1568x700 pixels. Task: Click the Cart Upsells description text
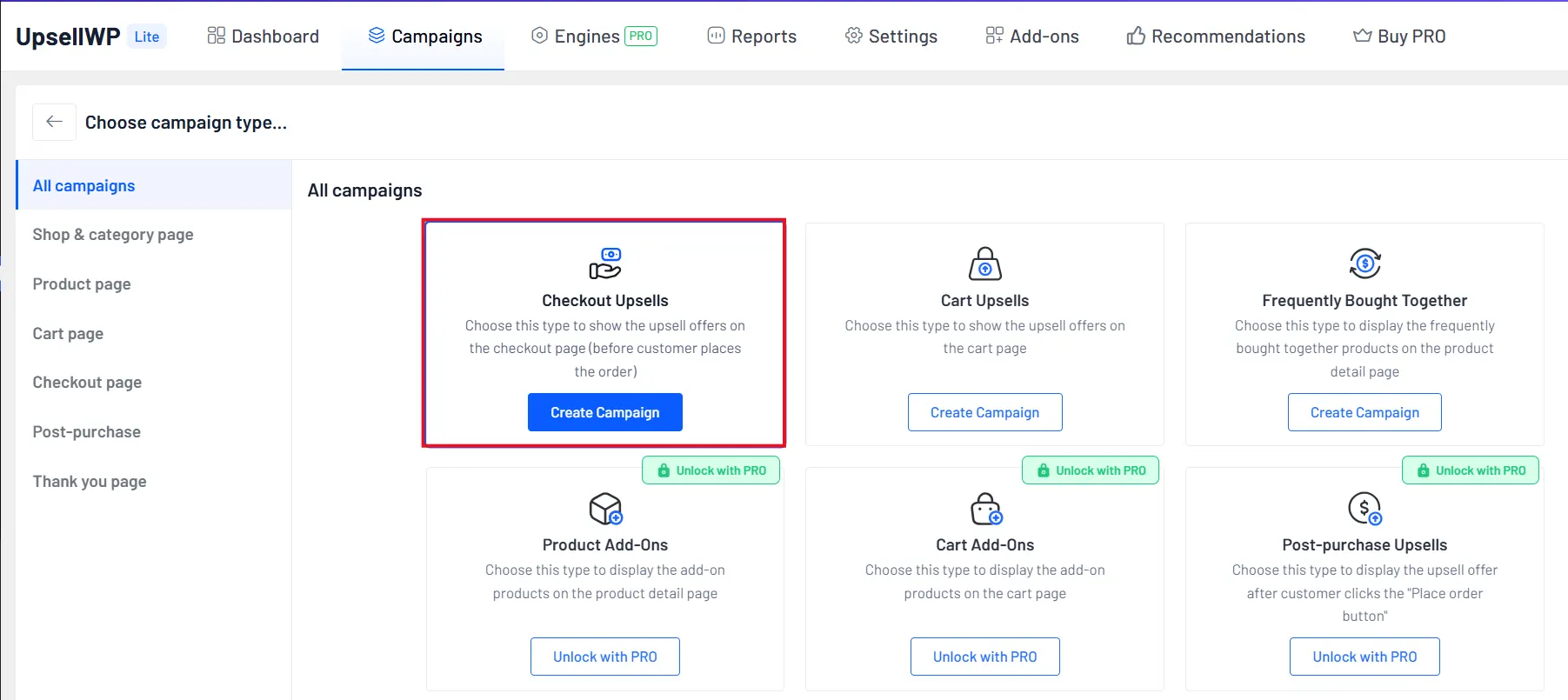tap(985, 337)
